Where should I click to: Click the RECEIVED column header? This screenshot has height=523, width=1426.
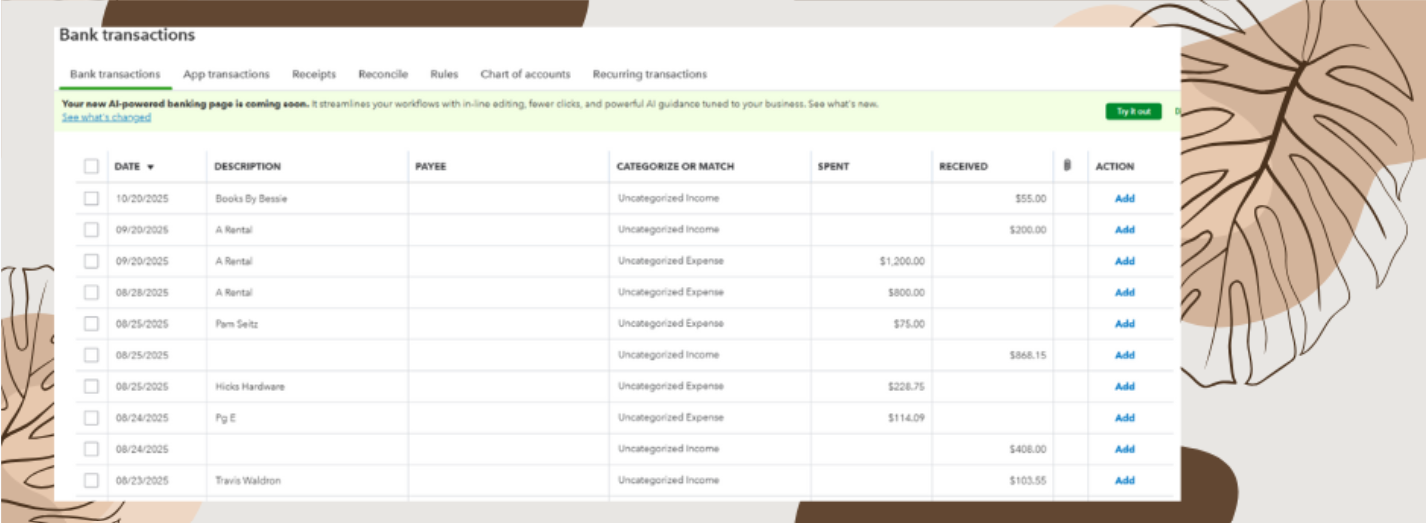964,167
